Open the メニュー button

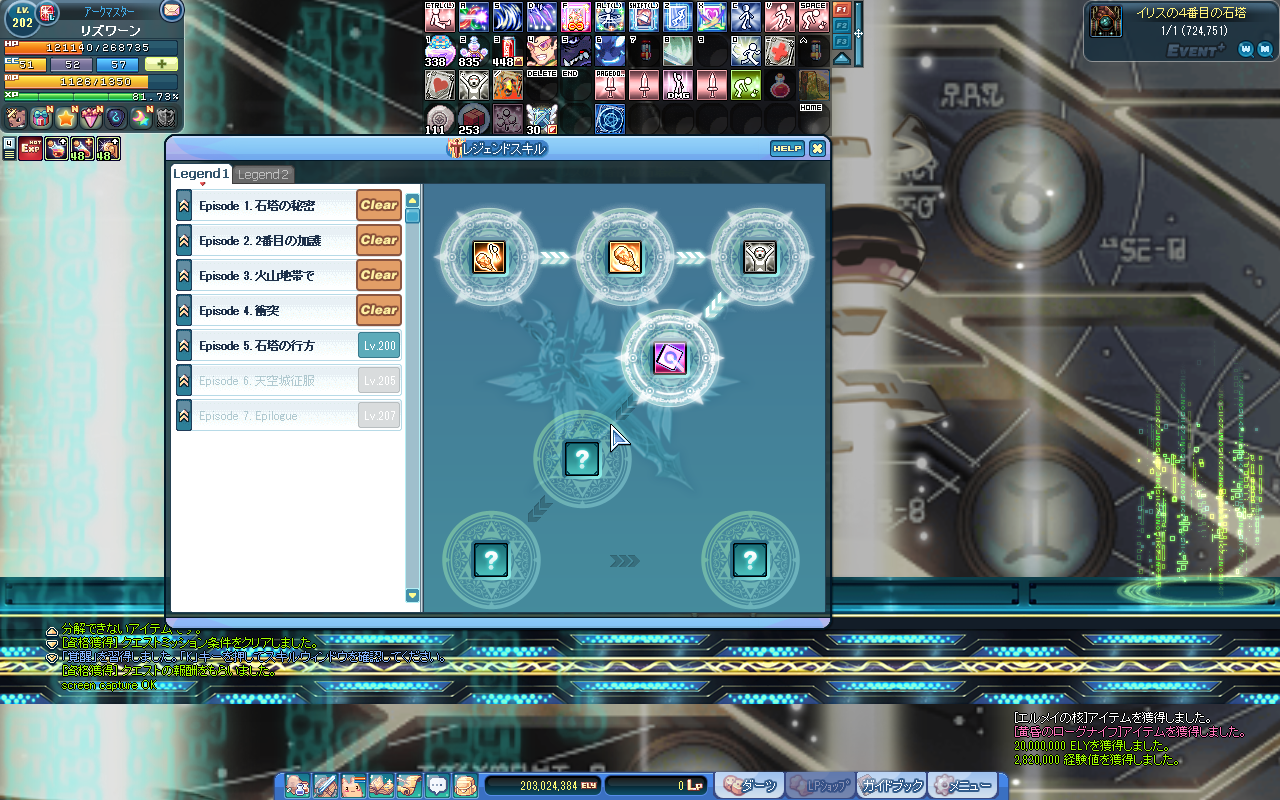(962, 785)
